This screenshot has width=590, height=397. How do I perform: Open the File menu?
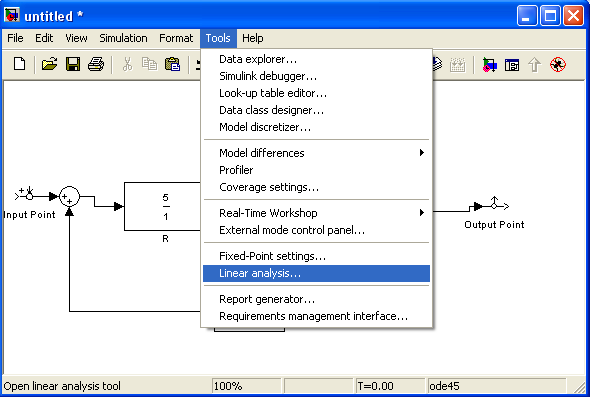(x=15, y=38)
